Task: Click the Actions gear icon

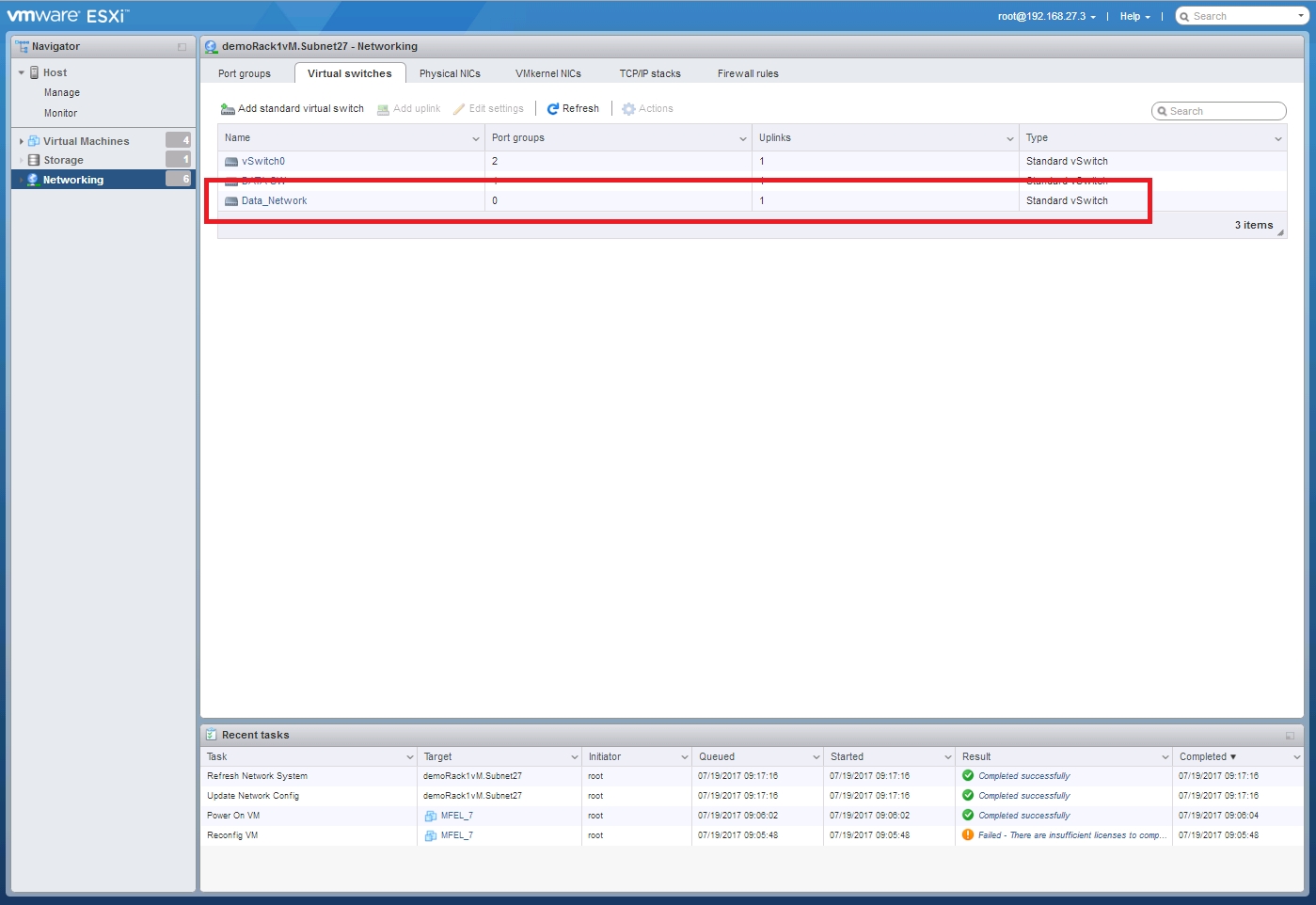Action: pyautogui.click(x=628, y=109)
